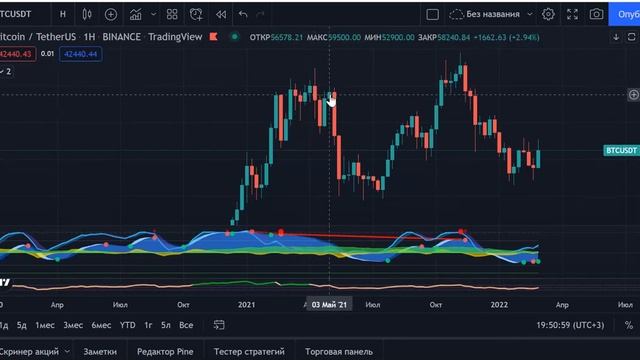Screen dimensions: 640x360
Task: Click the green market status dot
Action: [x=235, y=37]
